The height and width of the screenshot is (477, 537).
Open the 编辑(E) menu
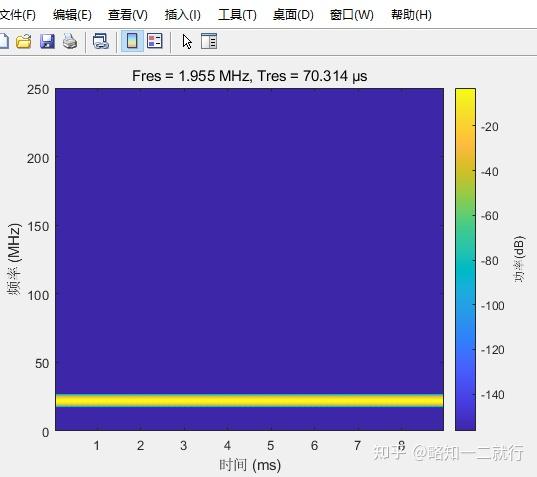pos(72,15)
